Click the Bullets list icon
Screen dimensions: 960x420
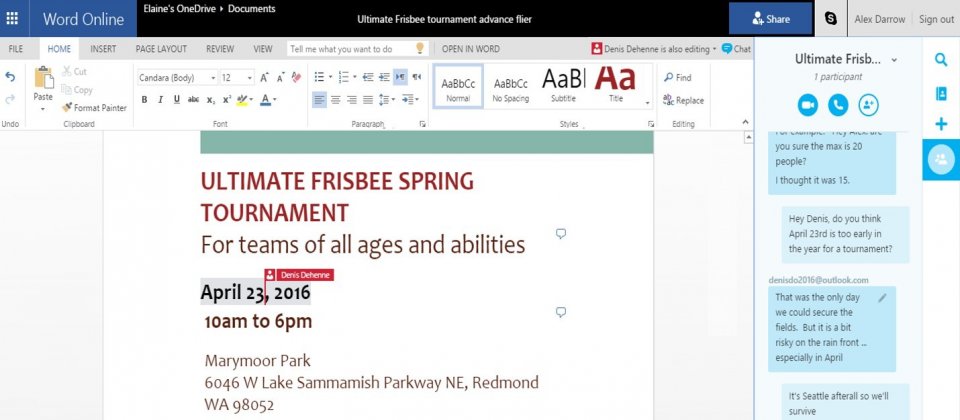tap(319, 77)
